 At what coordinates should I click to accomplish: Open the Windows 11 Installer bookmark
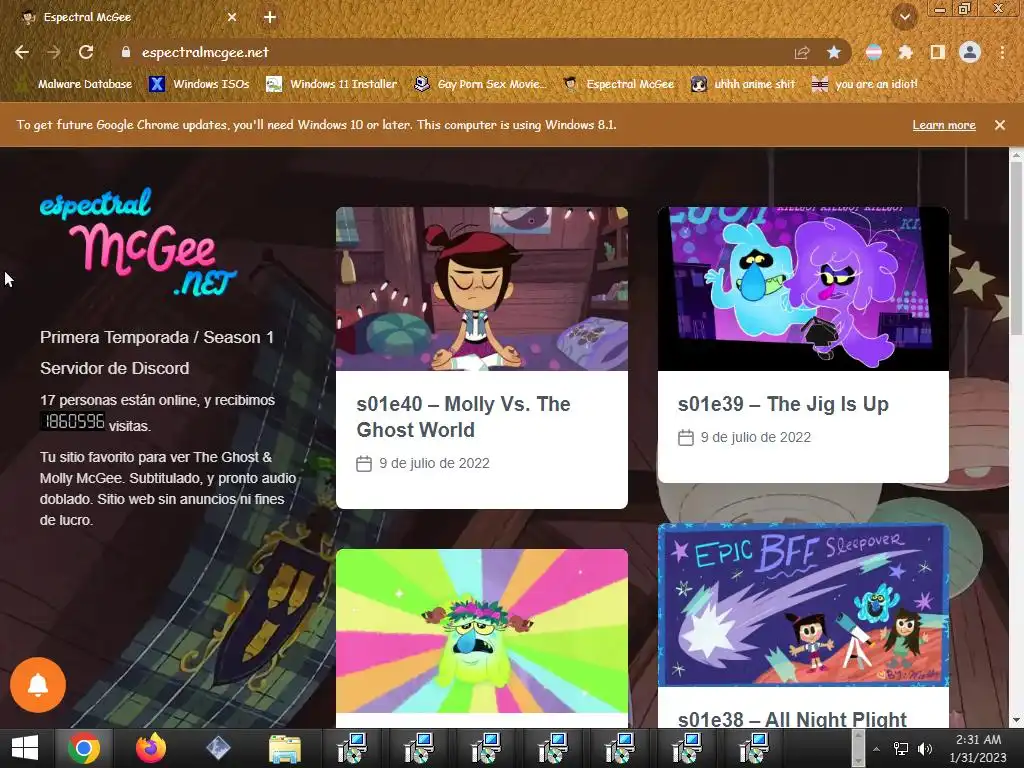click(332, 84)
